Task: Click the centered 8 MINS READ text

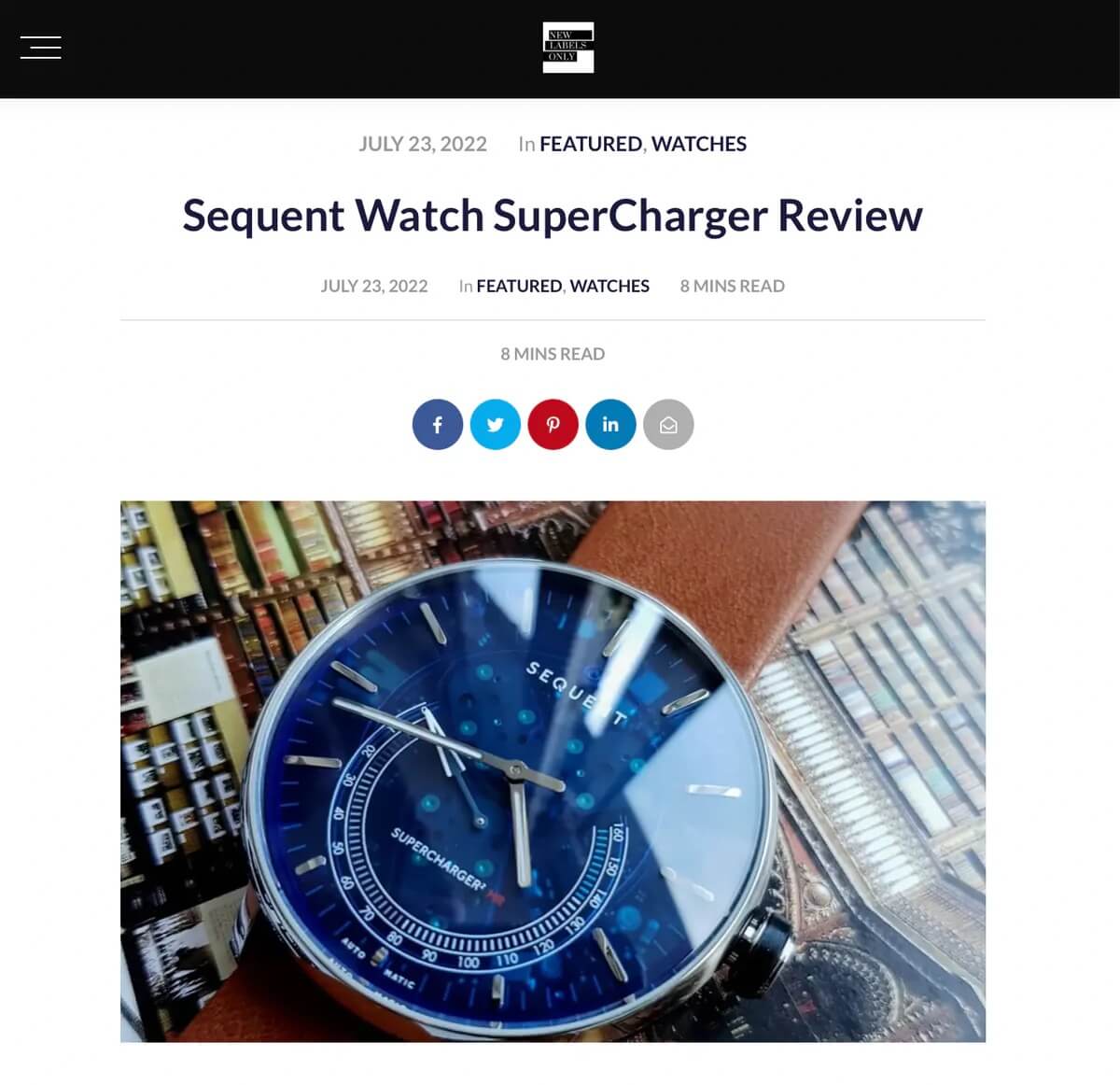Action: 553,354
